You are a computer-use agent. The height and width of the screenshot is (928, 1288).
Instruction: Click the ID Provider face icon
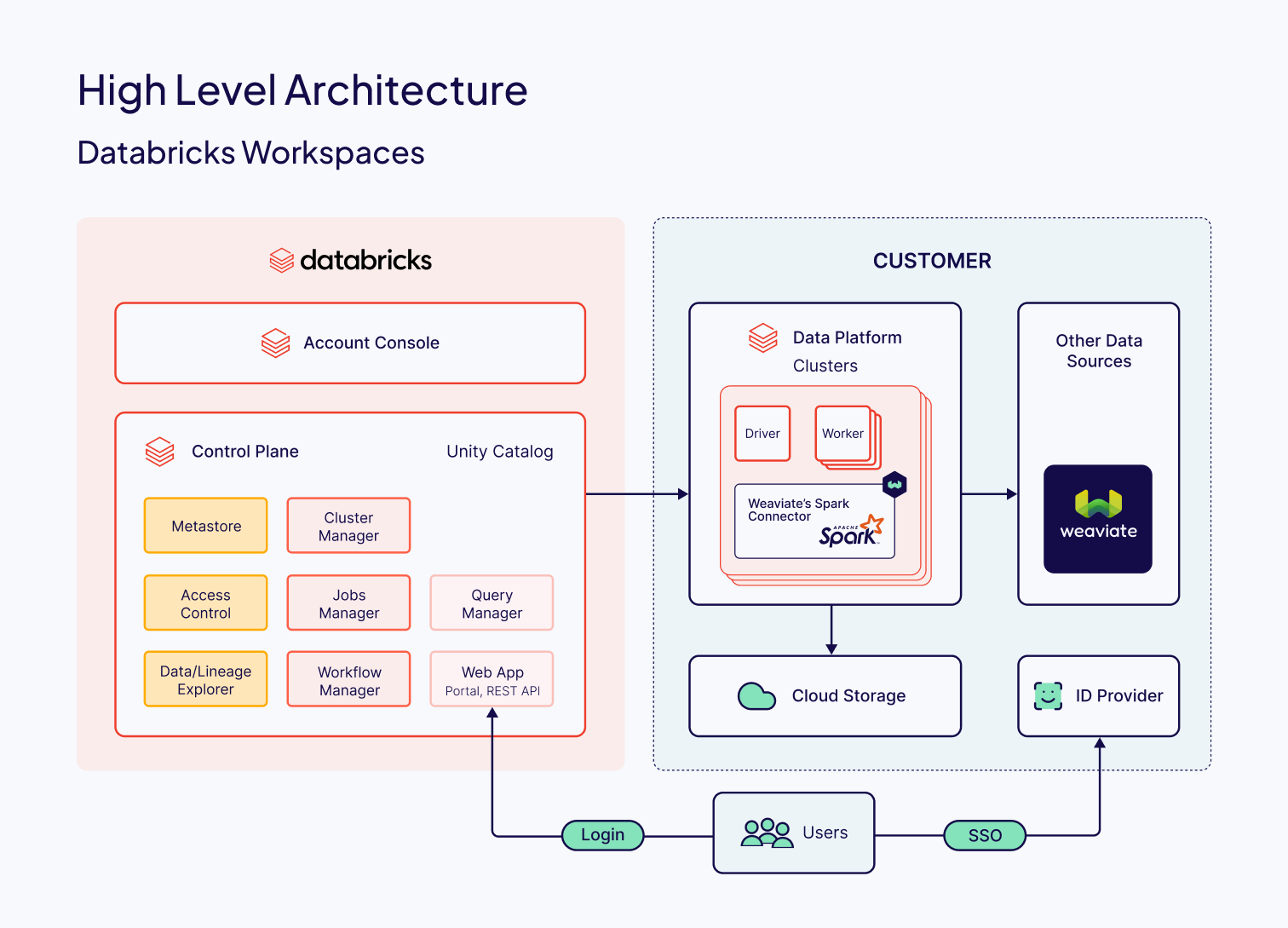tap(1048, 696)
